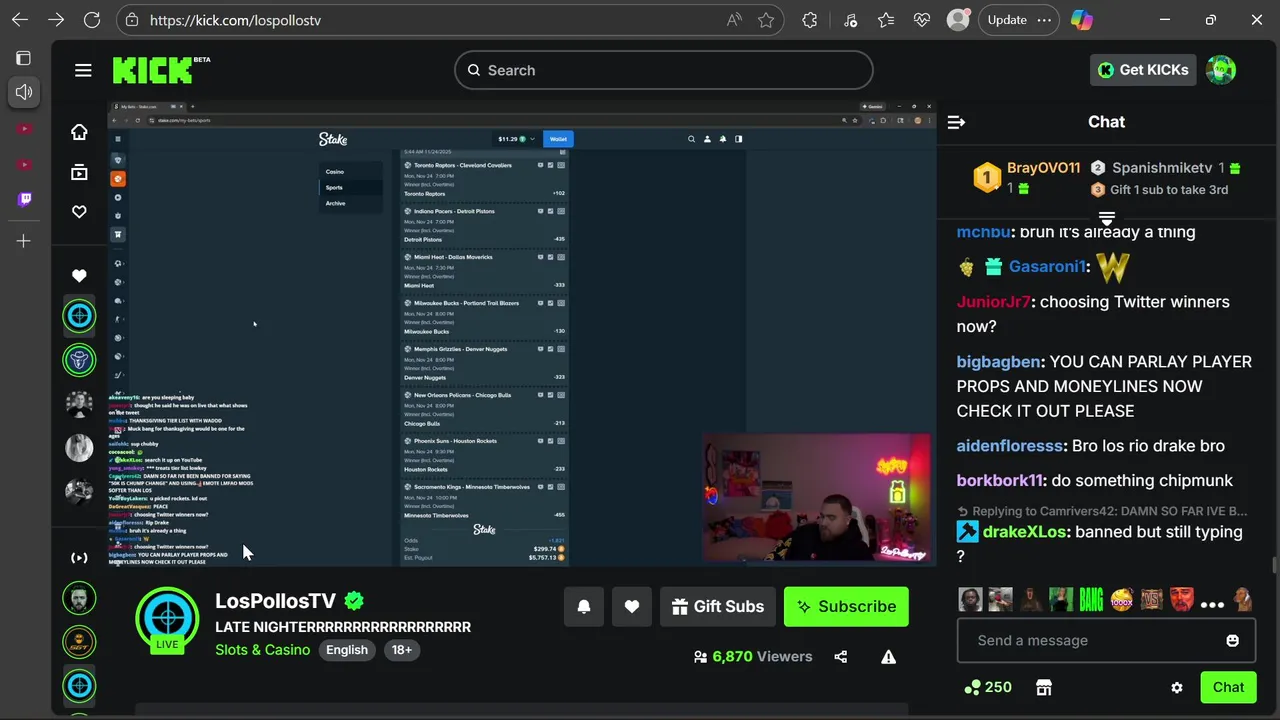Open BrayOVO11 top gifter profile
Screen dimensions: 1280x720
pos(1043,168)
